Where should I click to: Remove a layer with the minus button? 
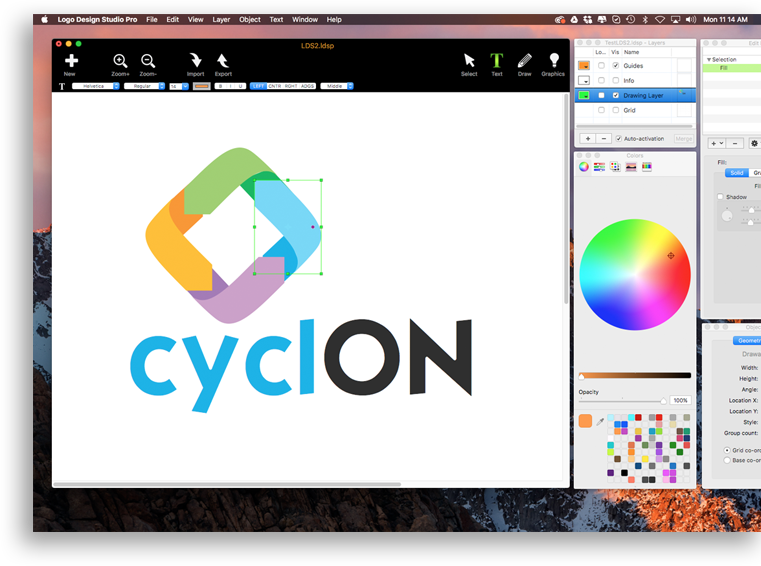click(604, 139)
